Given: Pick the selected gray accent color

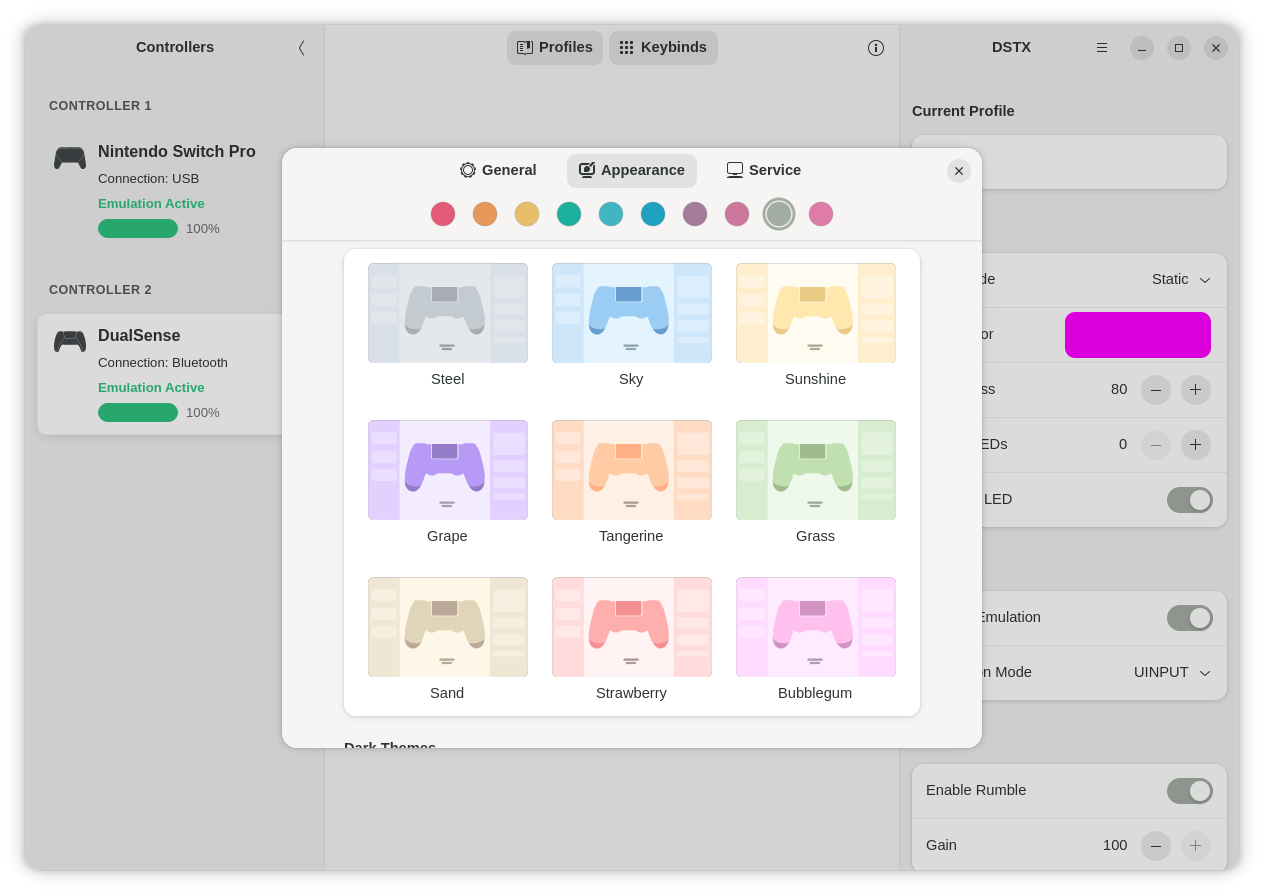Looking at the screenshot, I should point(779,214).
